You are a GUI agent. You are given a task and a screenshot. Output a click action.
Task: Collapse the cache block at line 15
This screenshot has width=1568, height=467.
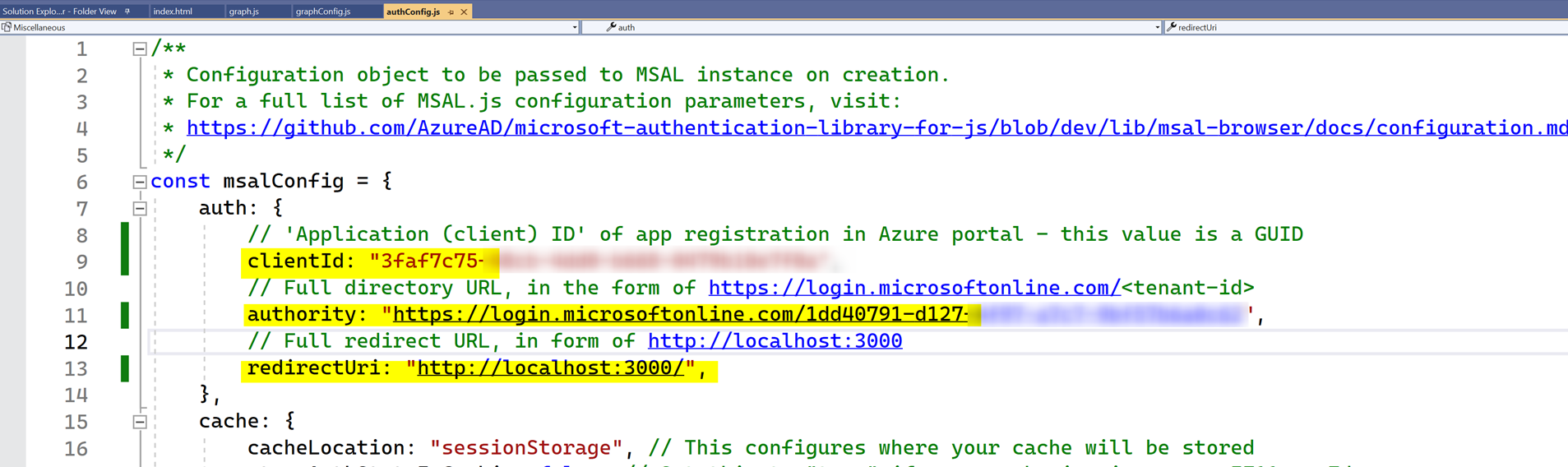pos(140,422)
